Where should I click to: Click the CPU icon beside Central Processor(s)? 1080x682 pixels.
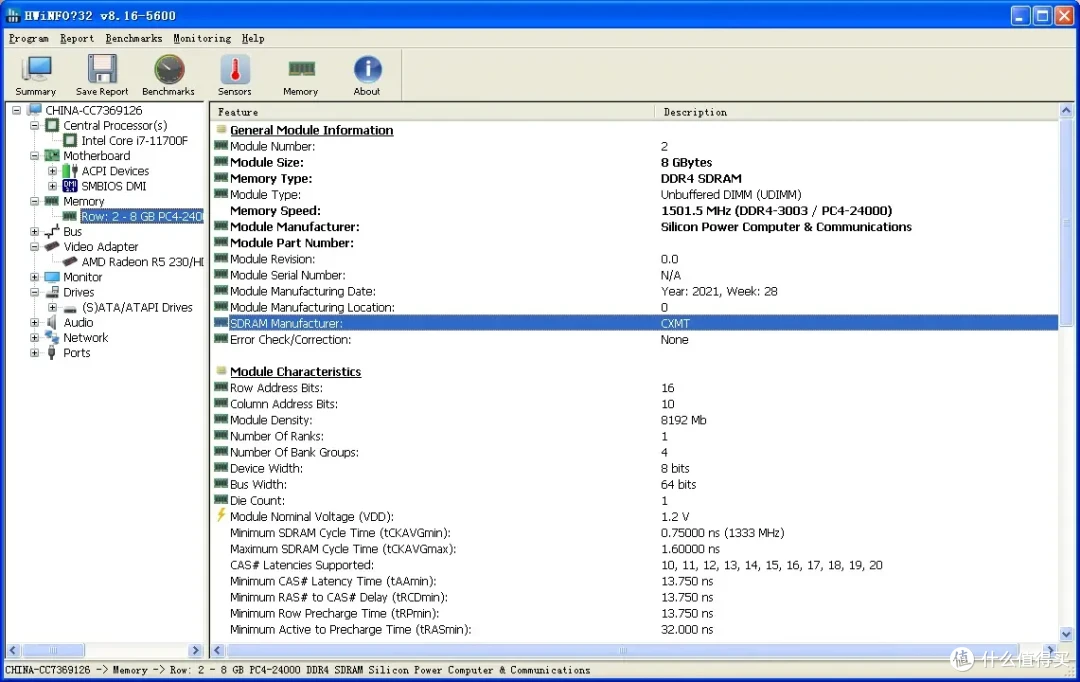(52, 125)
